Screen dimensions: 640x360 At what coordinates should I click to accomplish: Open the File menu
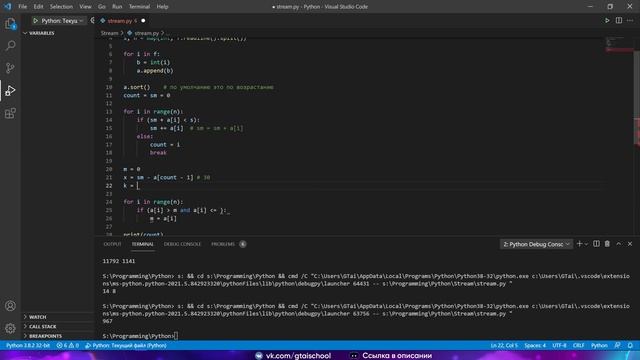click(22, 7)
